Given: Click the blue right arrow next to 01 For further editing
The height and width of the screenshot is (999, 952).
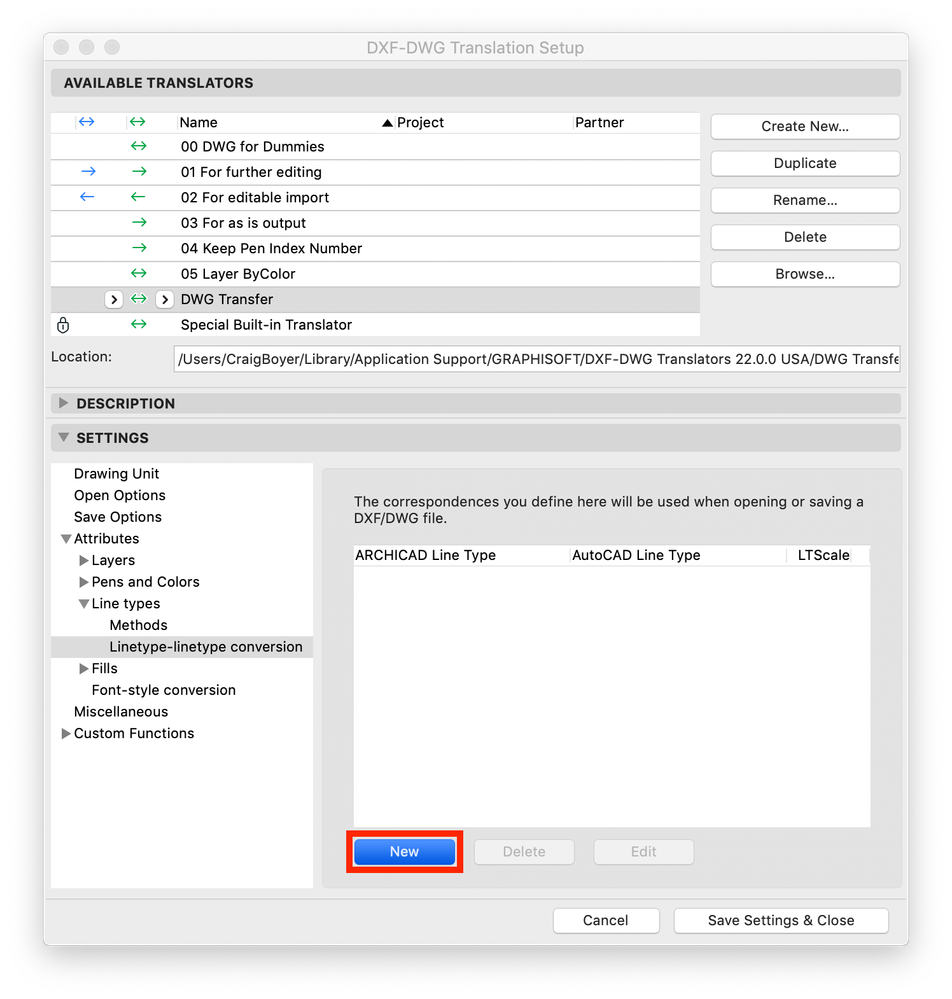Looking at the screenshot, I should (88, 171).
